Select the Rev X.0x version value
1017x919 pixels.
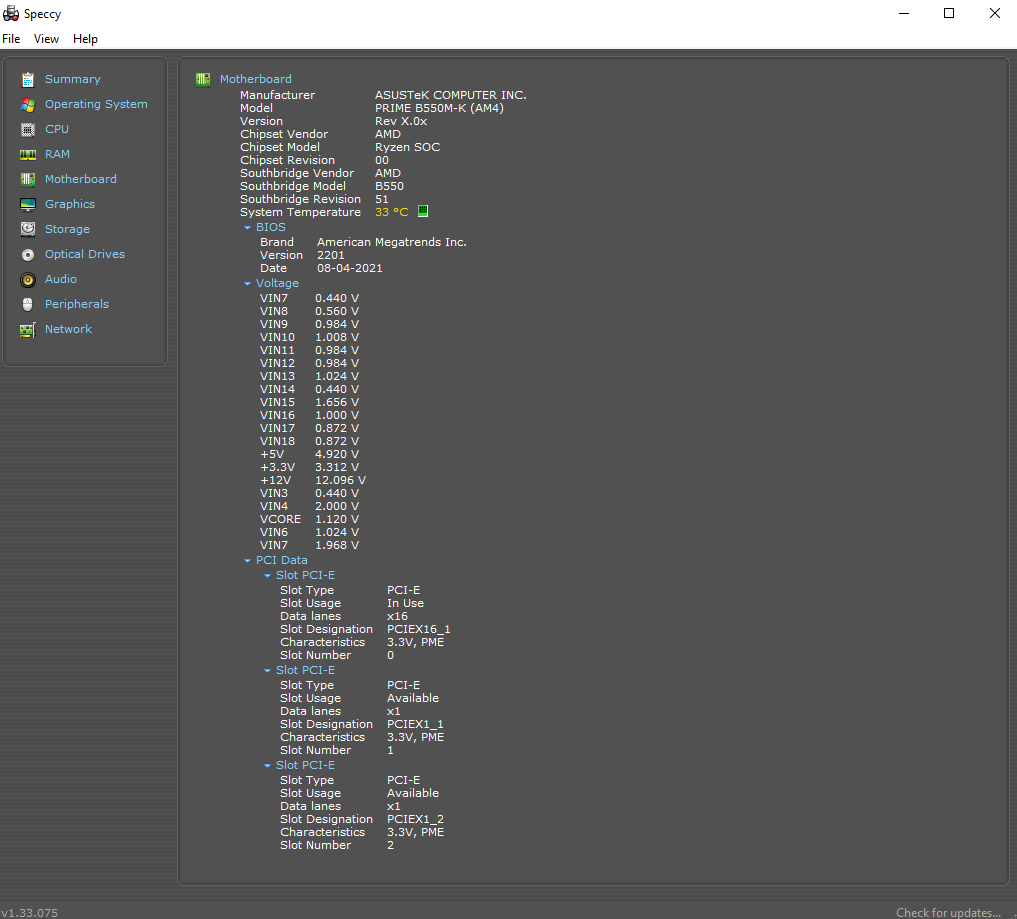point(401,121)
